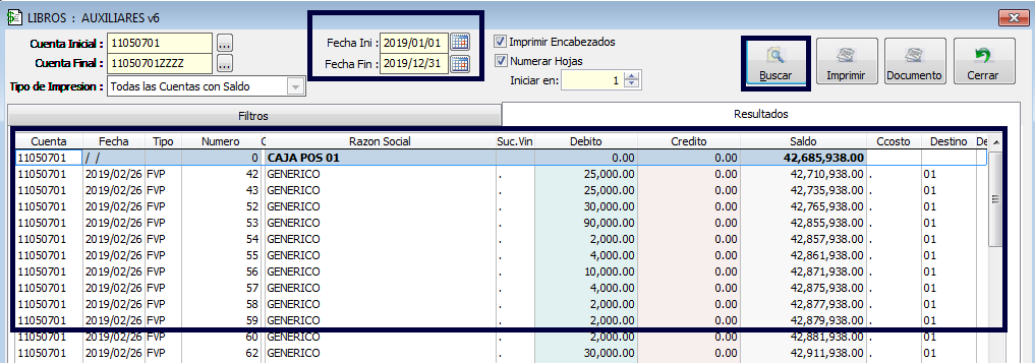Click the Fecha Ini date field
The image size is (1035, 363).
pos(414,42)
